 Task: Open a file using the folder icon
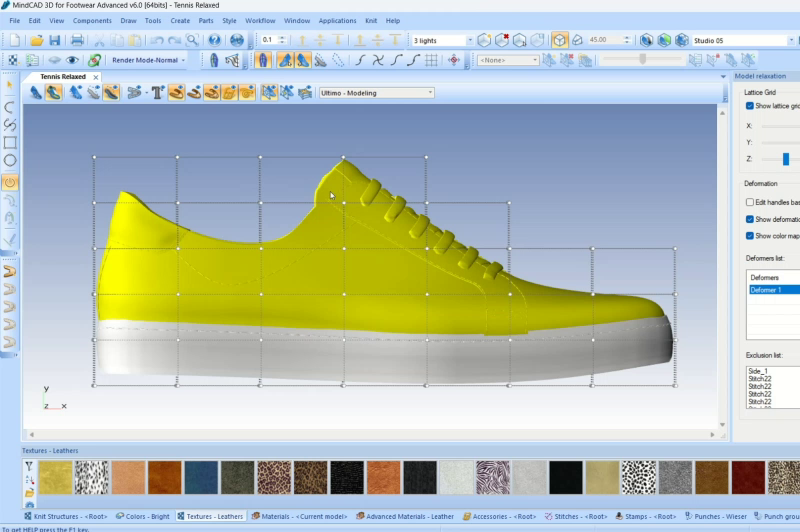(x=37, y=40)
